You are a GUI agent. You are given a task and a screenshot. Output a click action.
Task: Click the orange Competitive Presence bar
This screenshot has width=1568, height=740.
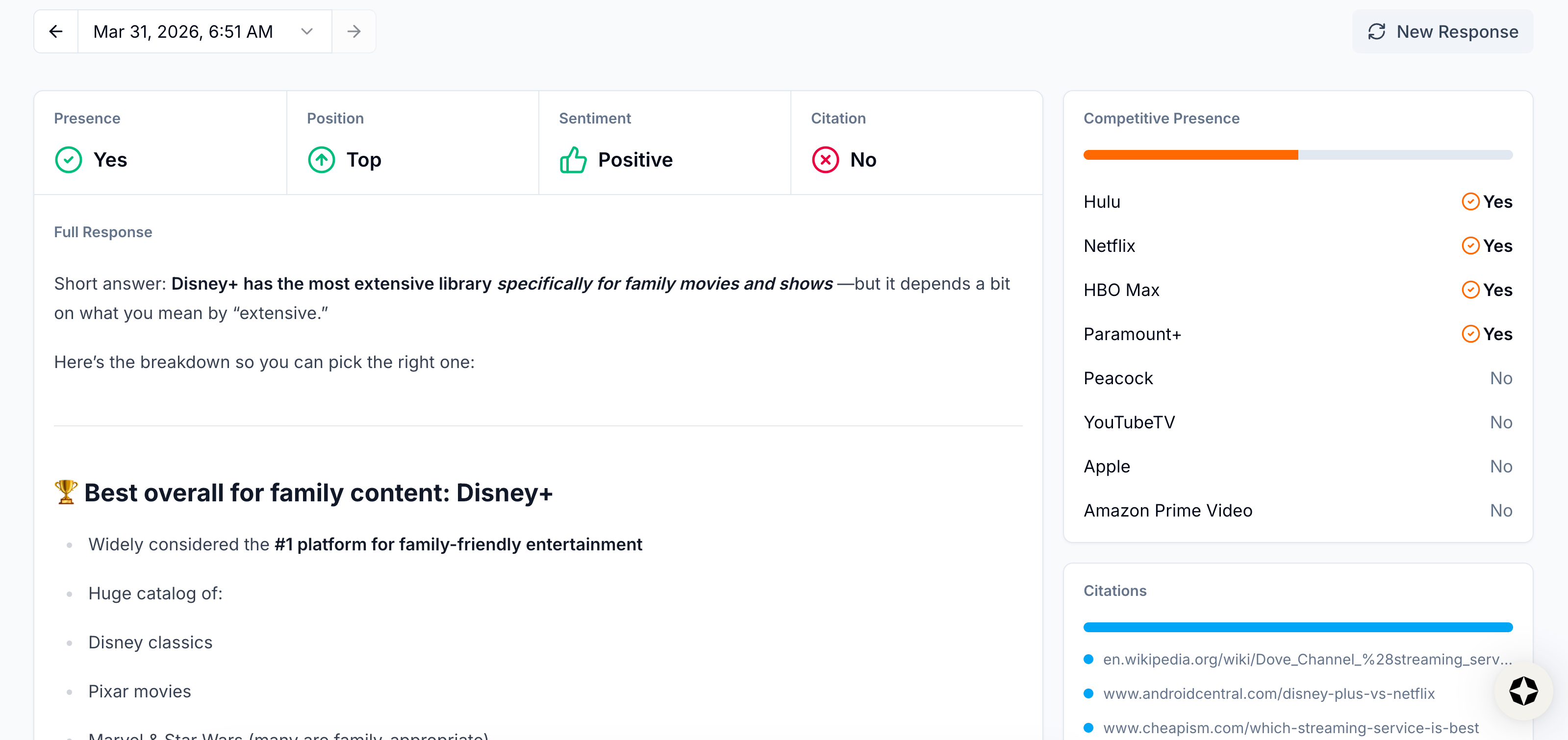pos(1190,155)
